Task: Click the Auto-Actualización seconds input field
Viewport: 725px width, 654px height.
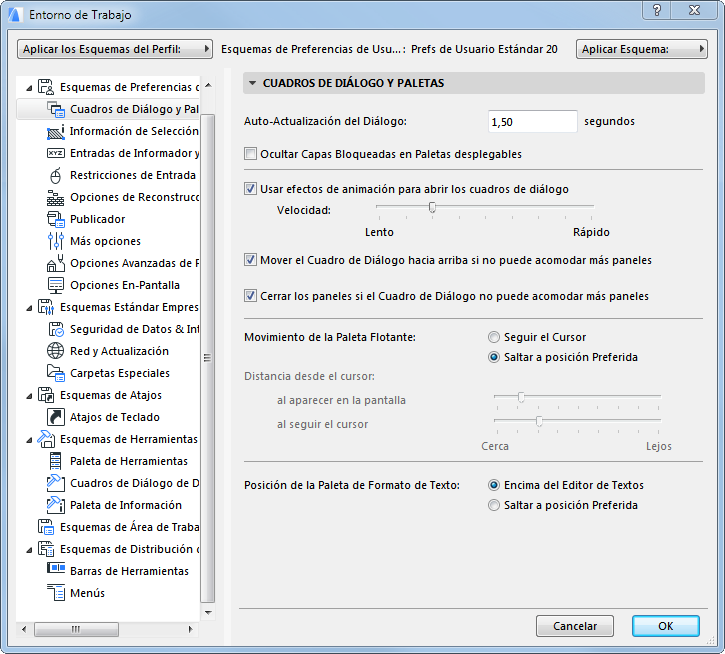Action: coord(533,122)
